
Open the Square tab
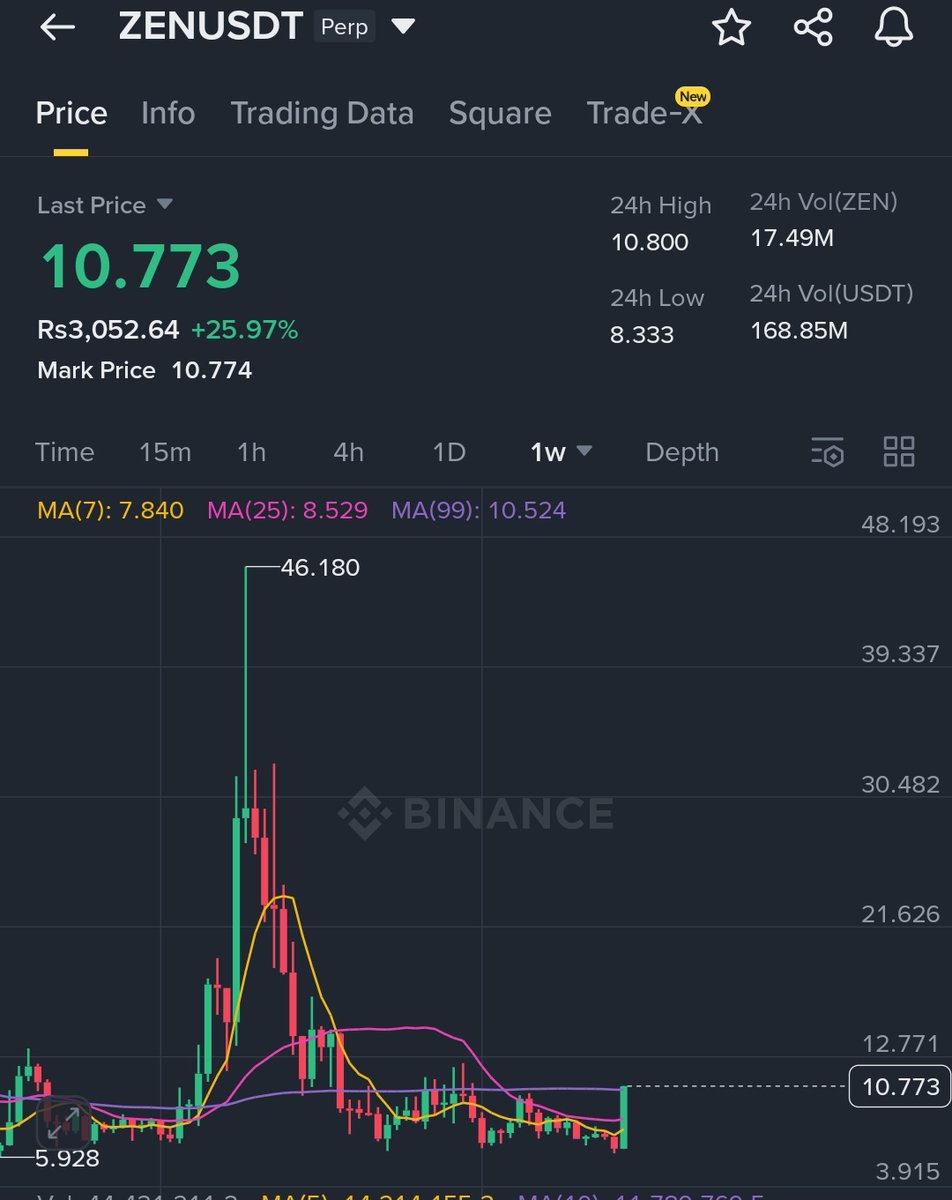coord(500,113)
